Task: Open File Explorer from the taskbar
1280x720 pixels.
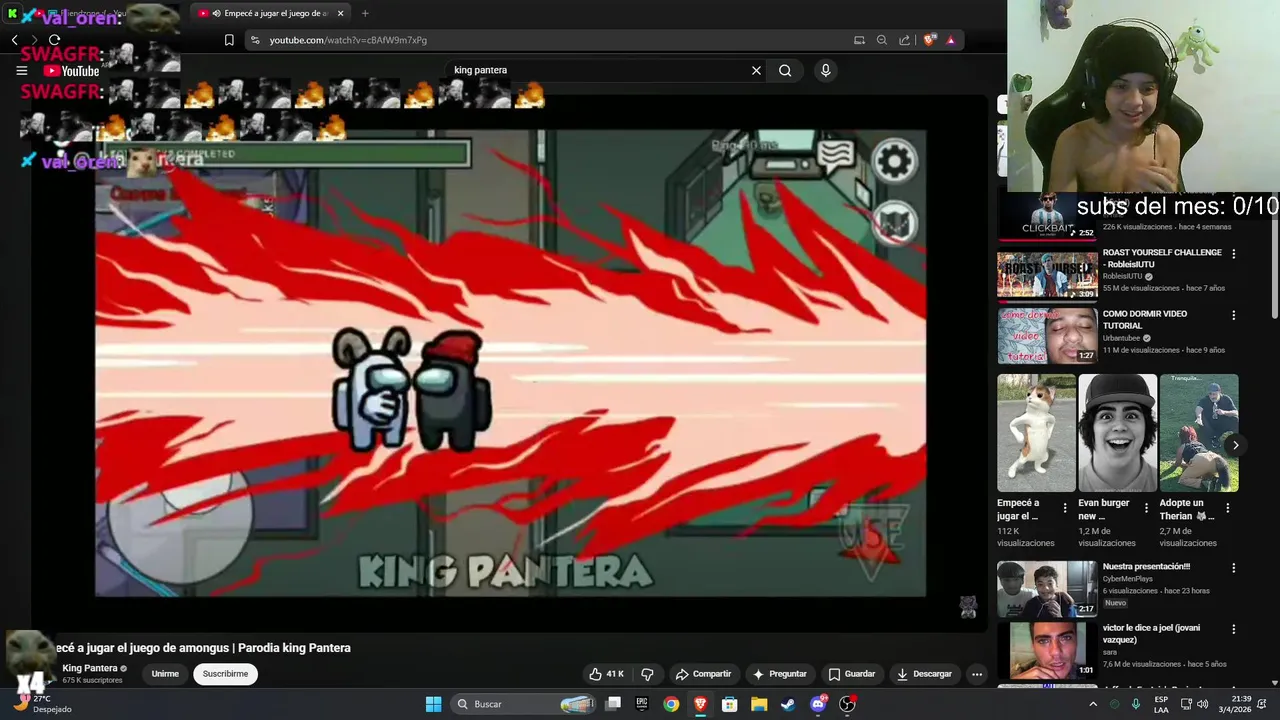Action: tap(759, 704)
